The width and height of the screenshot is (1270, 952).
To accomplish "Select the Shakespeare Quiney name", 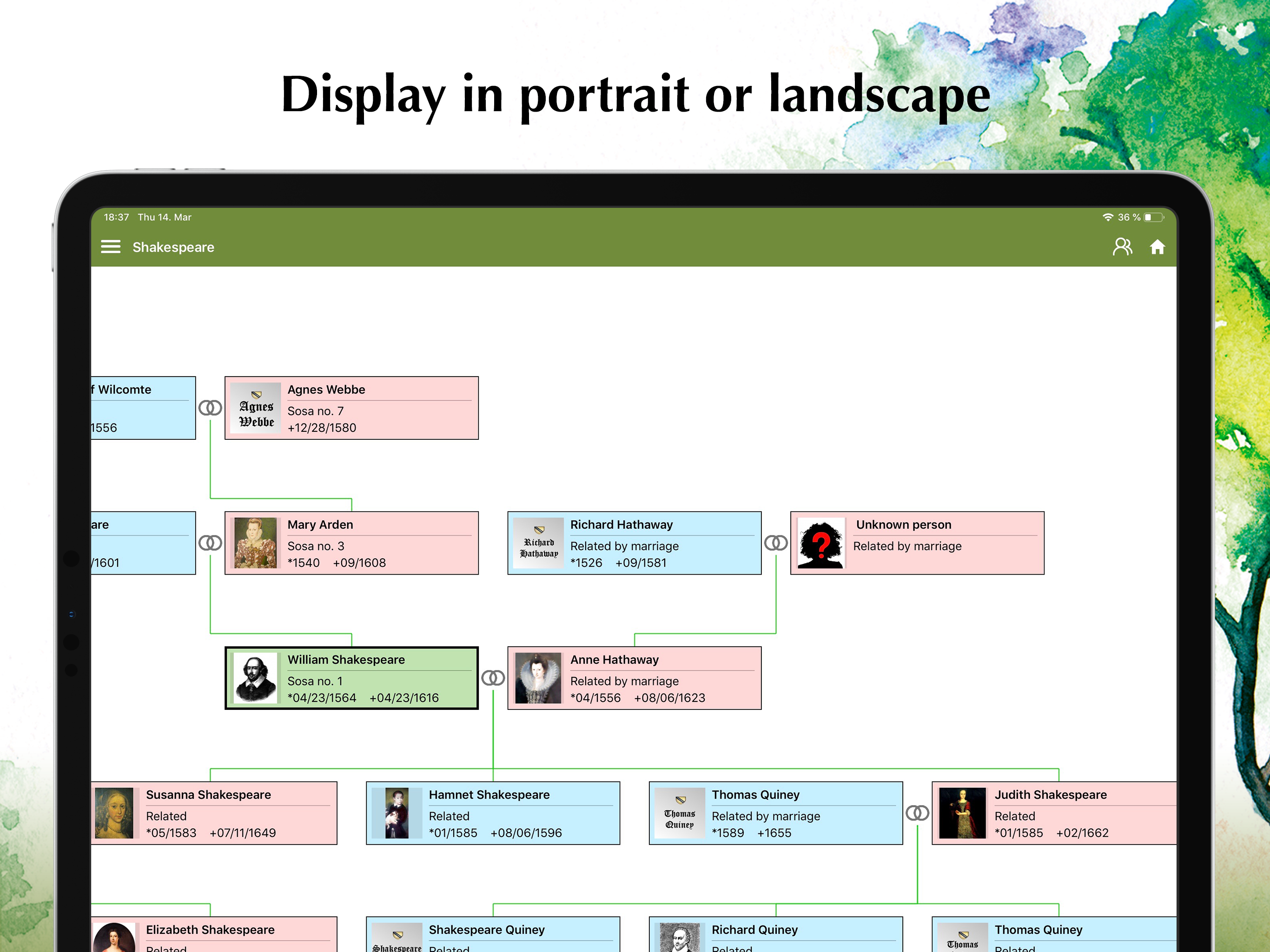I will pos(487,930).
